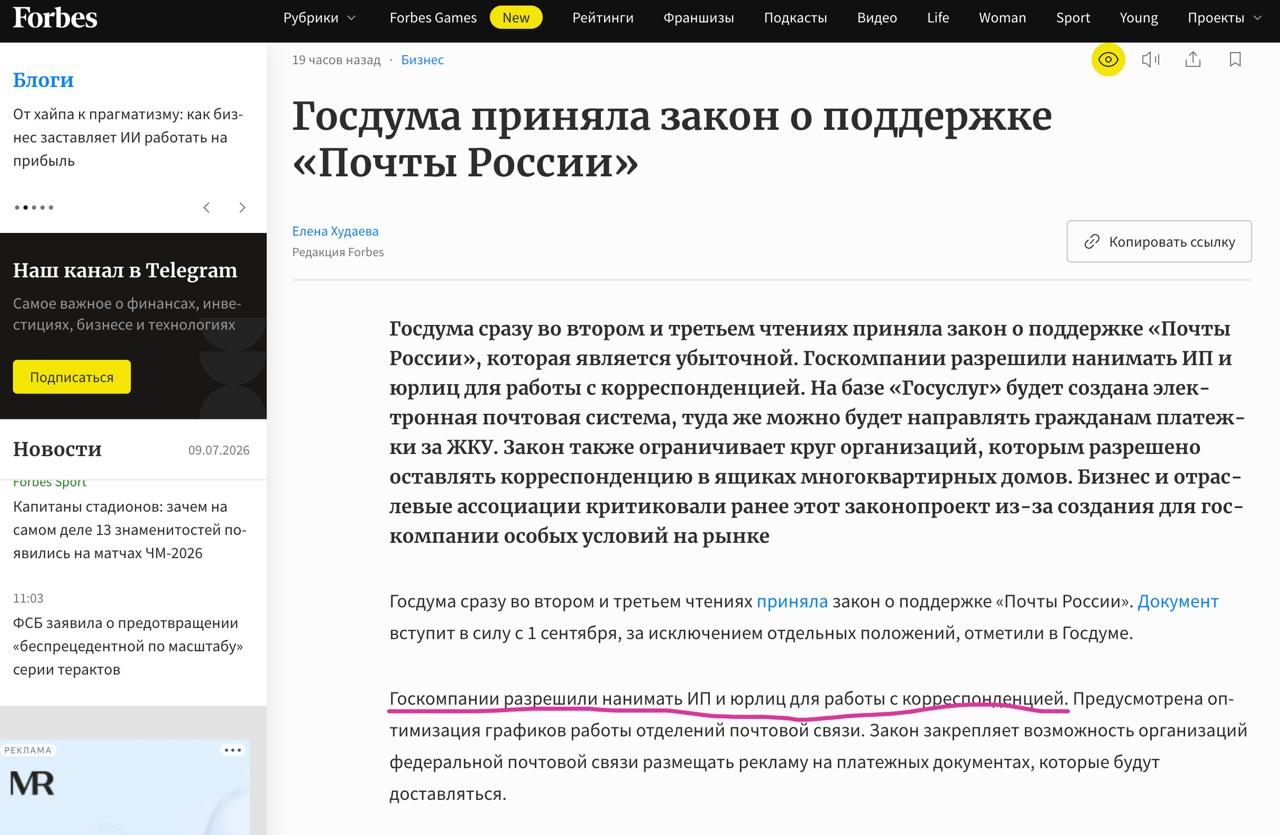Open the Рейтинги menu item

tap(605, 17)
